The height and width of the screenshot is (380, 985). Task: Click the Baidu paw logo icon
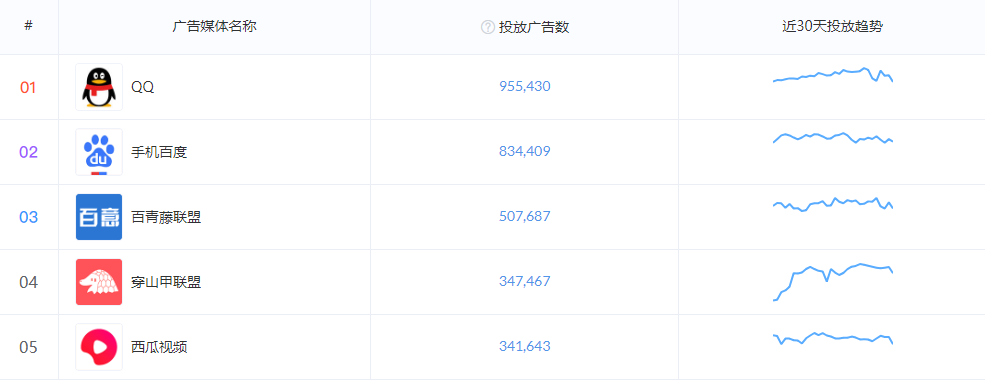coord(99,152)
